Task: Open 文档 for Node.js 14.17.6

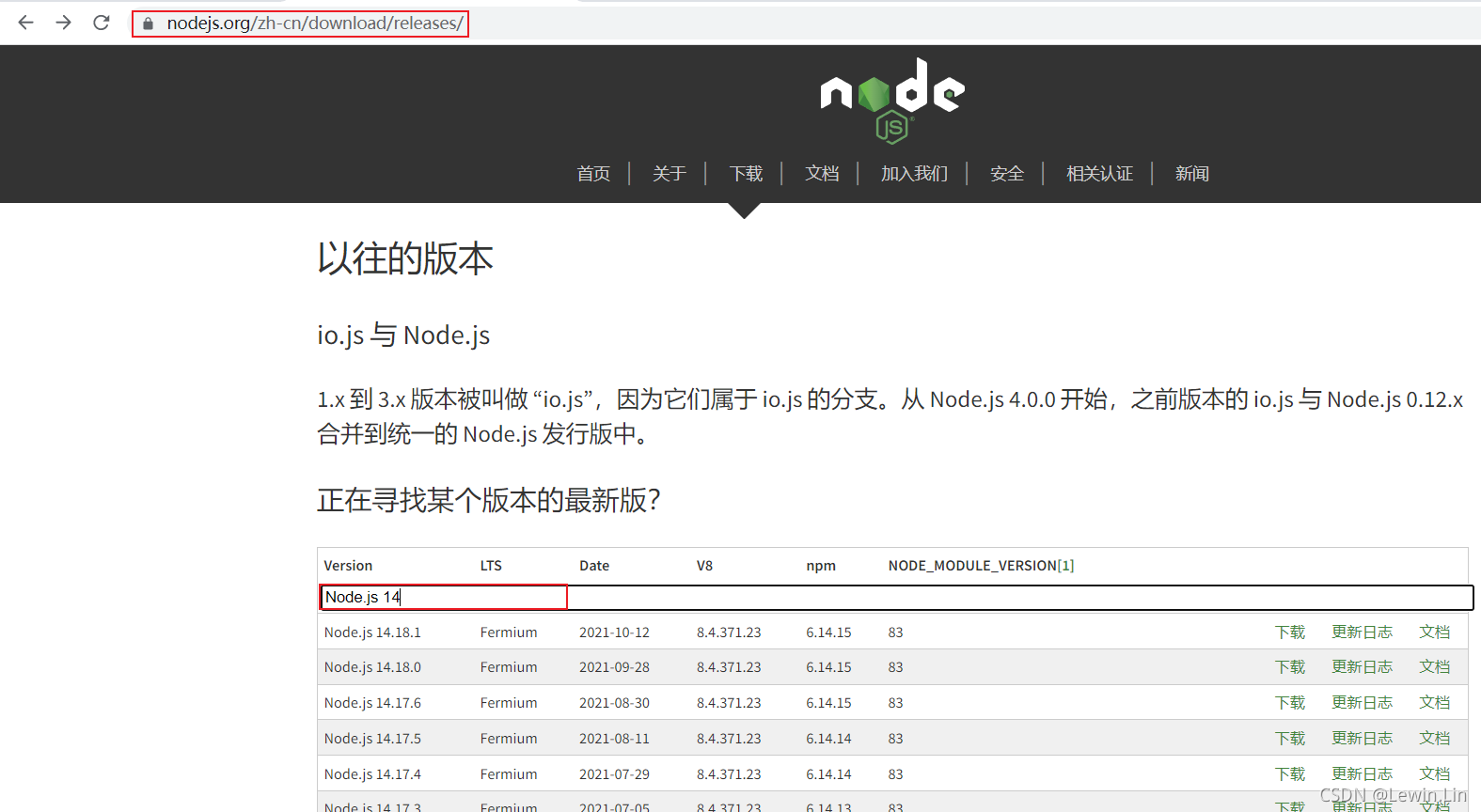Action: [x=1435, y=703]
